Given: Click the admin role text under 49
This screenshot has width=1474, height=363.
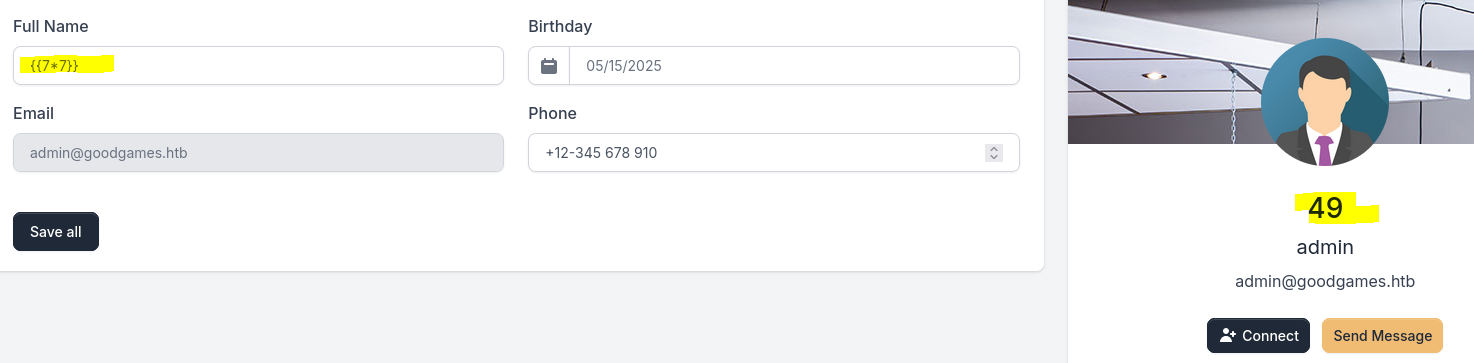Looking at the screenshot, I should click(x=1325, y=247).
